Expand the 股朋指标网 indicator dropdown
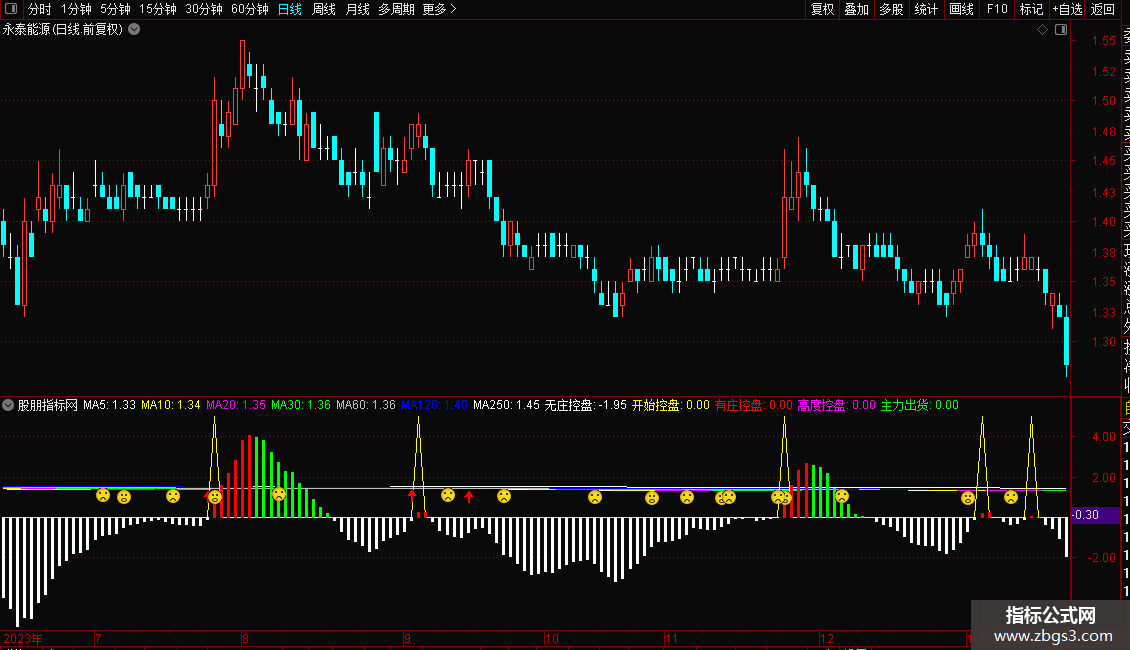Viewport: 1130px width, 650px height. (8, 405)
